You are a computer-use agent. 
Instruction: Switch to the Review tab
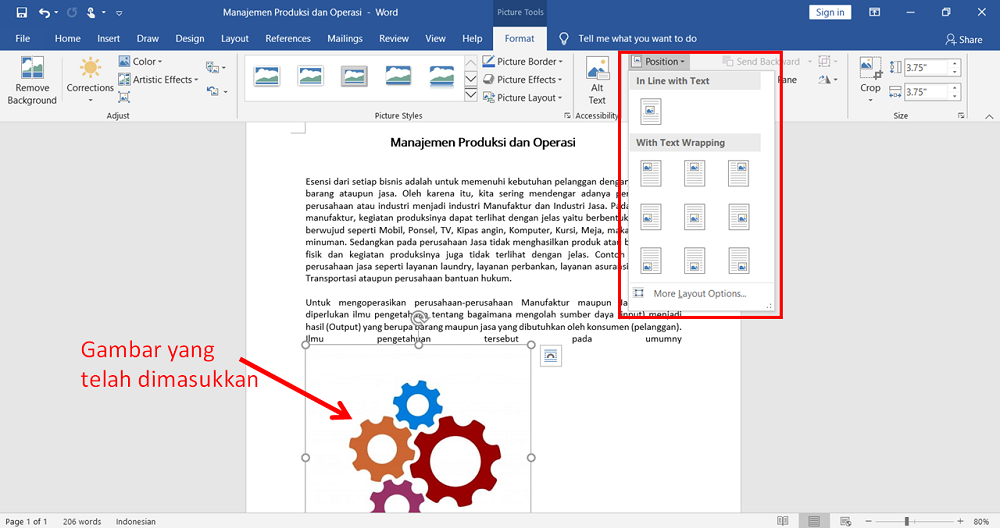coord(394,38)
